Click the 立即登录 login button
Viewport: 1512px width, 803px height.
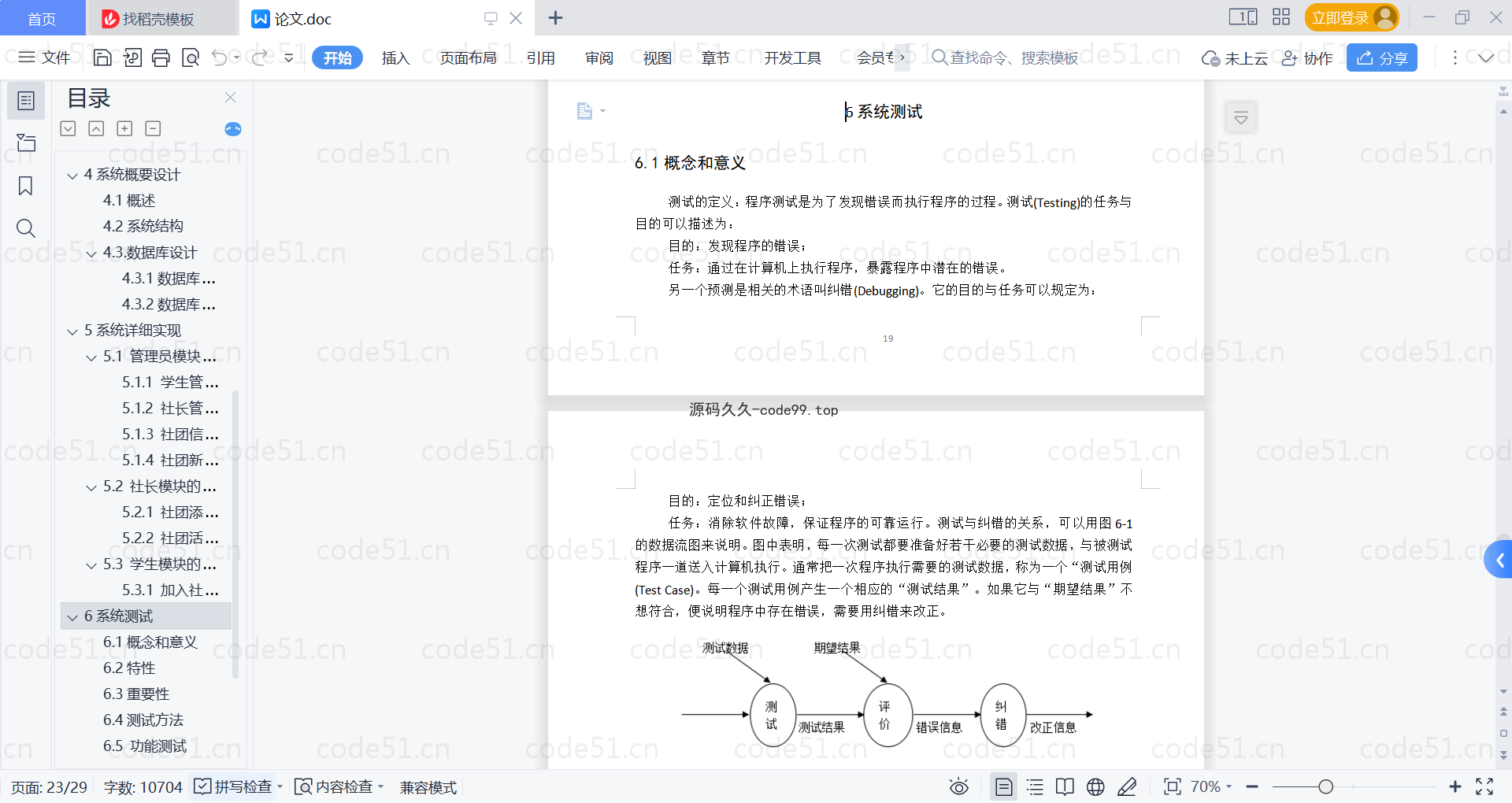(1351, 17)
